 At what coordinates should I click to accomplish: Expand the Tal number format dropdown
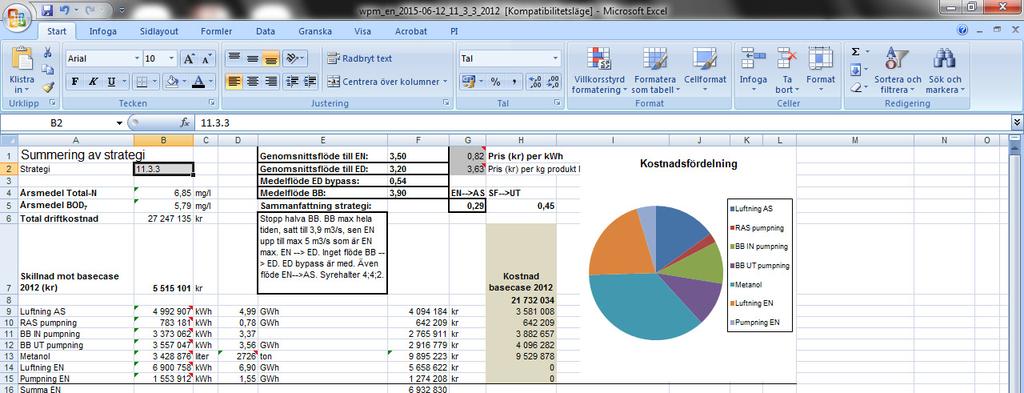click(x=556, y=58)
